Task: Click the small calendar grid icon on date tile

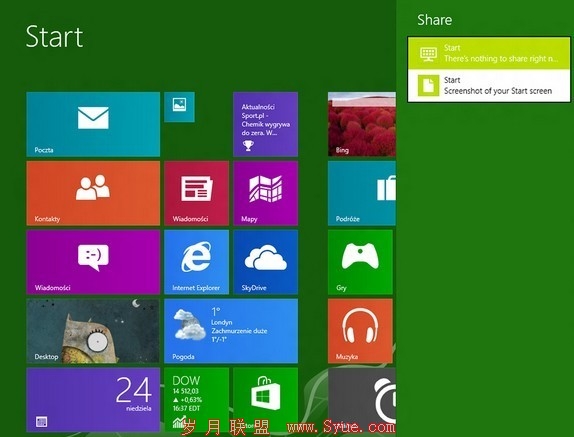Action: (41, 422)
